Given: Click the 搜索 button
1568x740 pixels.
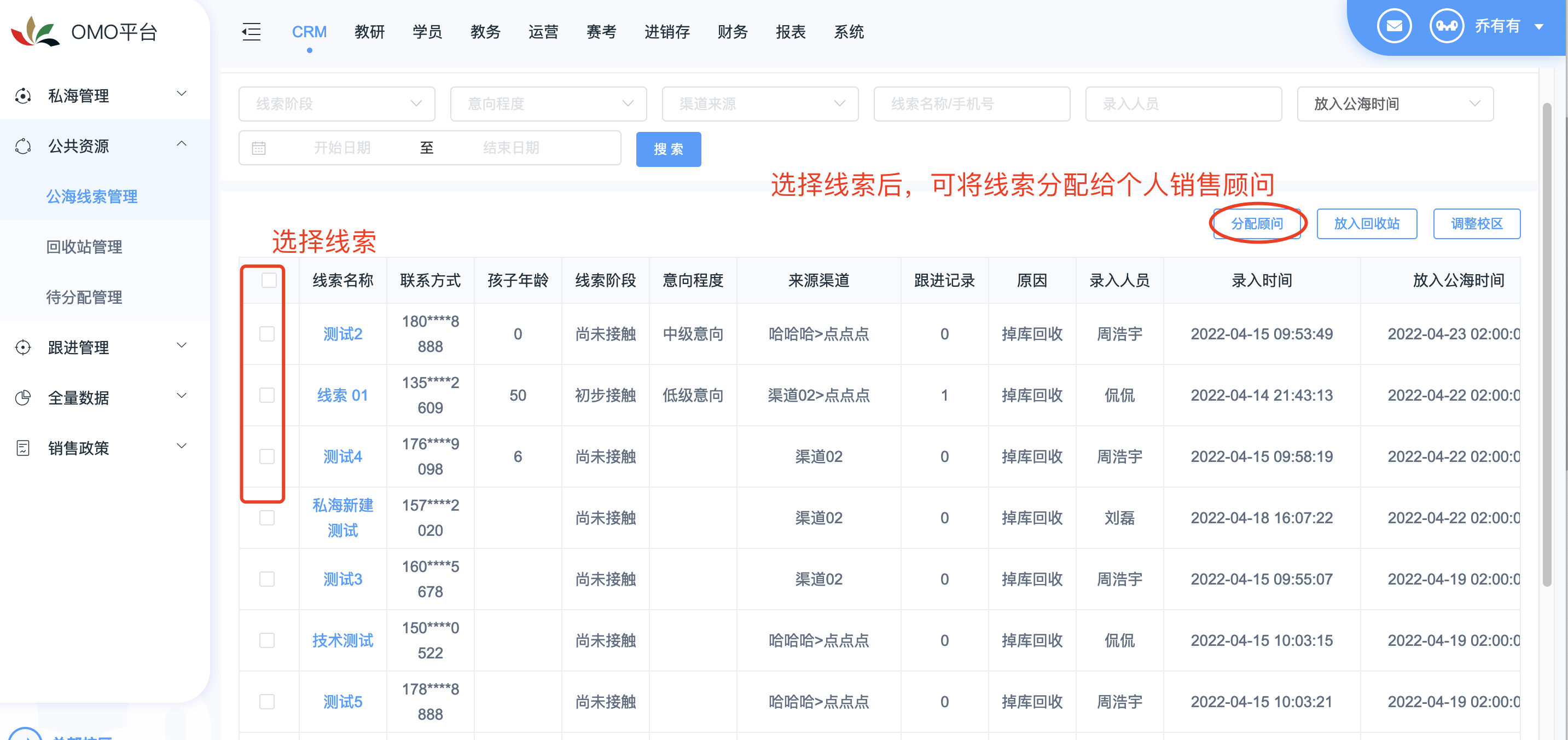Looking at the screenshot, I should point(669,149).
